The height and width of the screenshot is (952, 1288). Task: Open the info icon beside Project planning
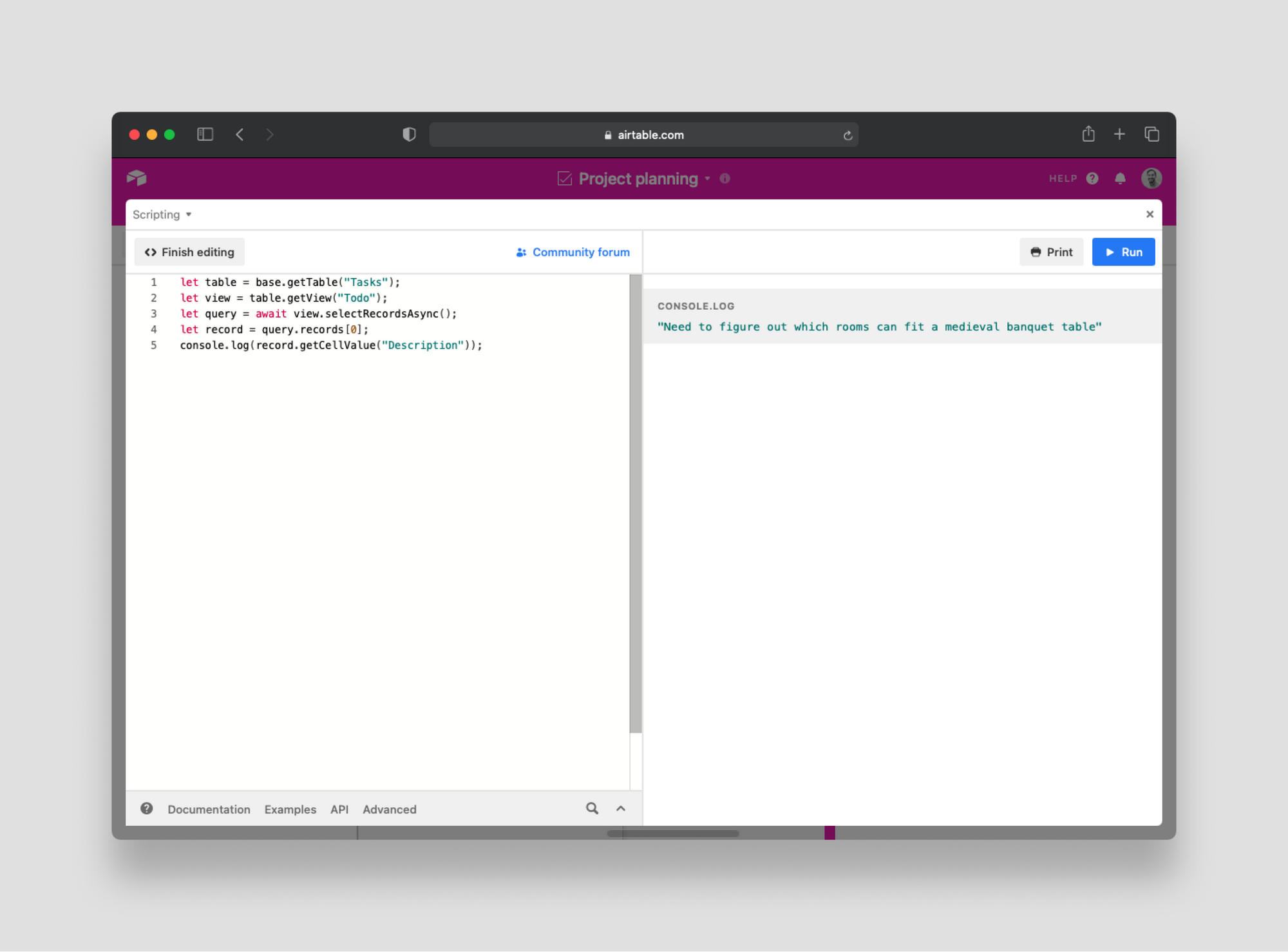point(724,179)
